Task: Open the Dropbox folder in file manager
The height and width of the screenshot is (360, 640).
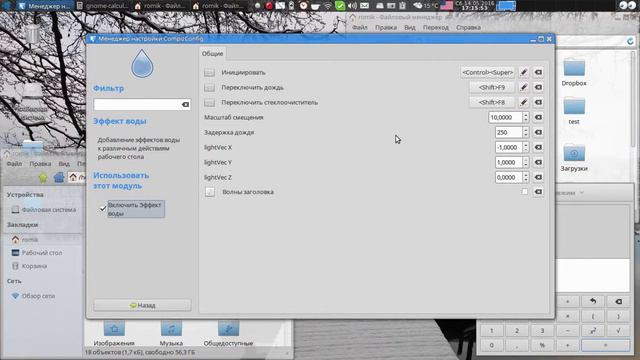Action: [574, 72]
